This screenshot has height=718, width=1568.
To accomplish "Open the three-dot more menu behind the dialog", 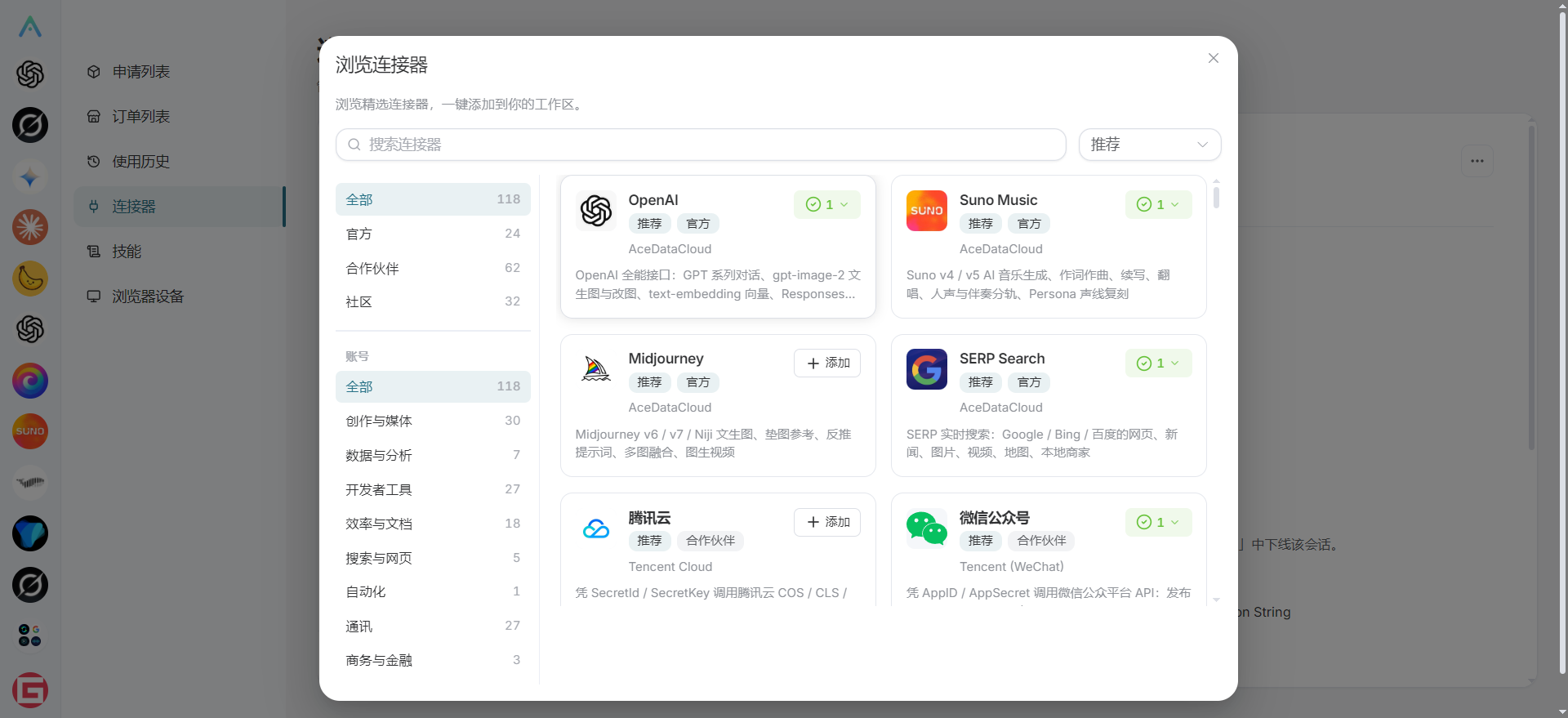I will pos(1477,161).
